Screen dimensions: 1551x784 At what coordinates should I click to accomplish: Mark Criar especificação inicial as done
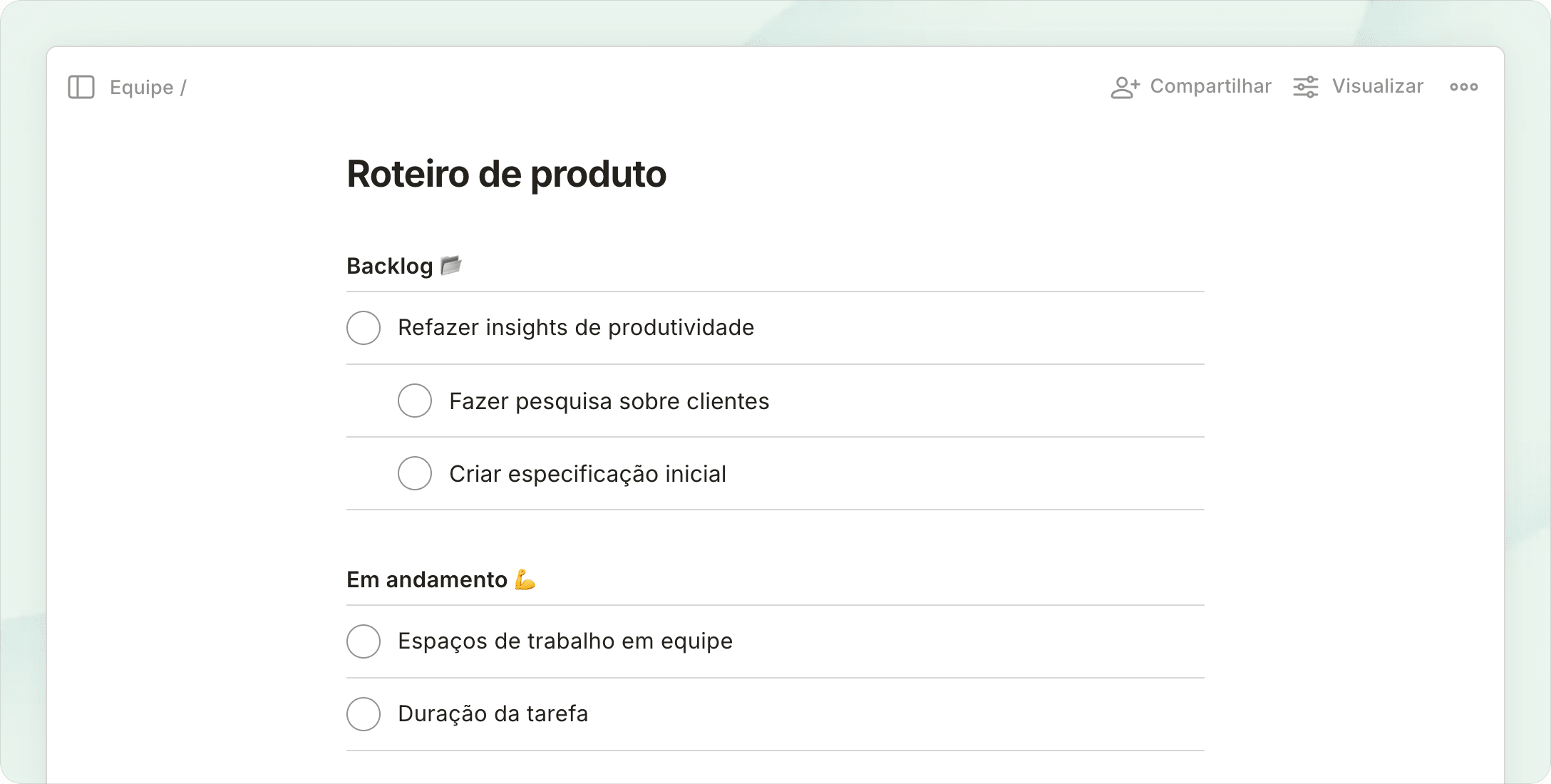[x=415, y=473]
